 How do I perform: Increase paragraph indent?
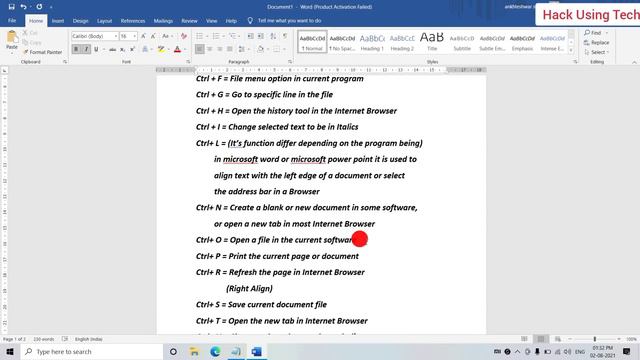[x=260, y=36]
